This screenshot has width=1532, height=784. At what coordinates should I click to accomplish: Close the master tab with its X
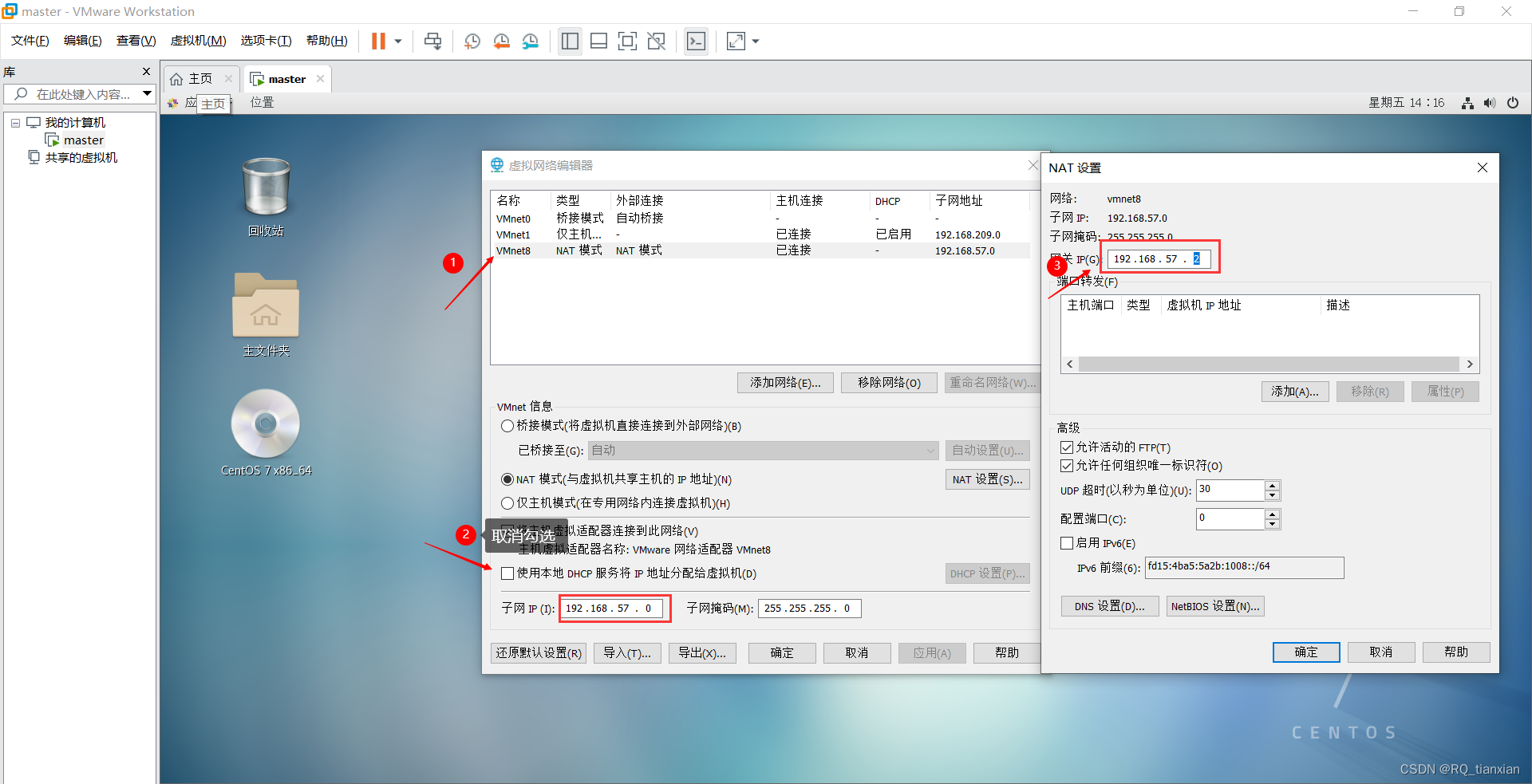point(320,79)
